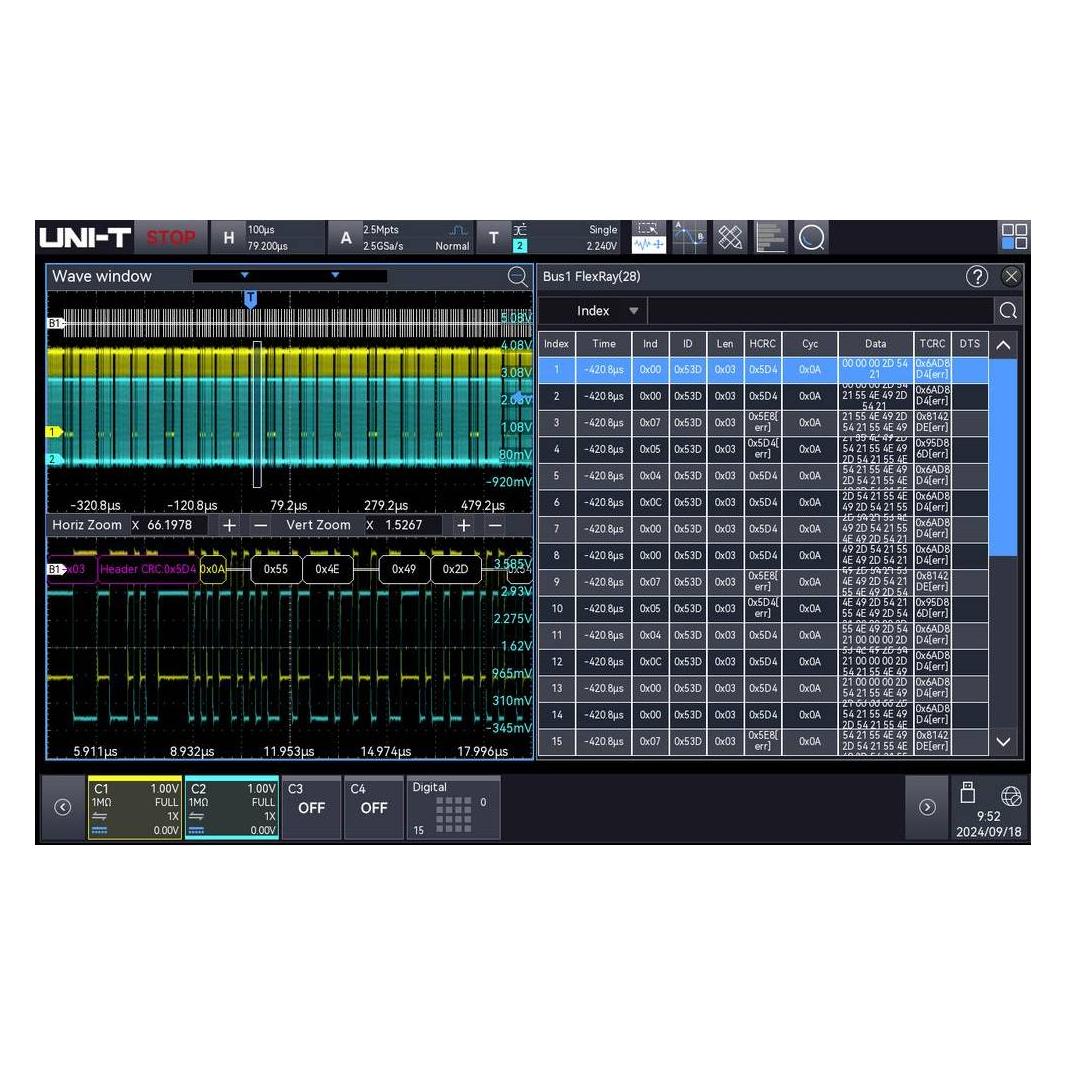Image resolution: width=1066 pixels, height=1066 pixels.
Task: Select decode table row with index 1
Action: [763, 370]
